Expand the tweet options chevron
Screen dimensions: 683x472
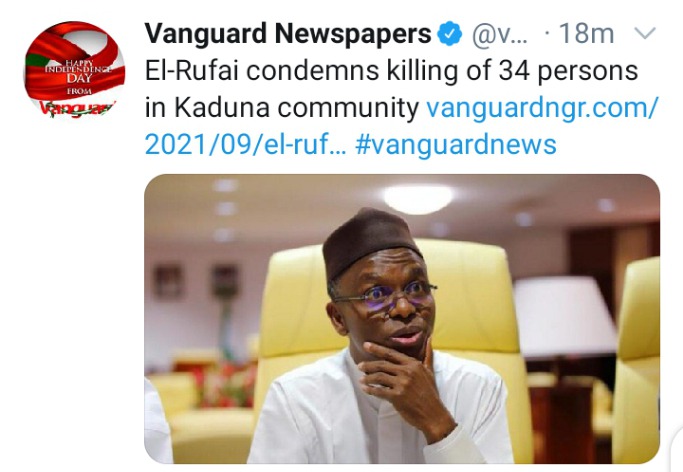click(x=645, y=33)
